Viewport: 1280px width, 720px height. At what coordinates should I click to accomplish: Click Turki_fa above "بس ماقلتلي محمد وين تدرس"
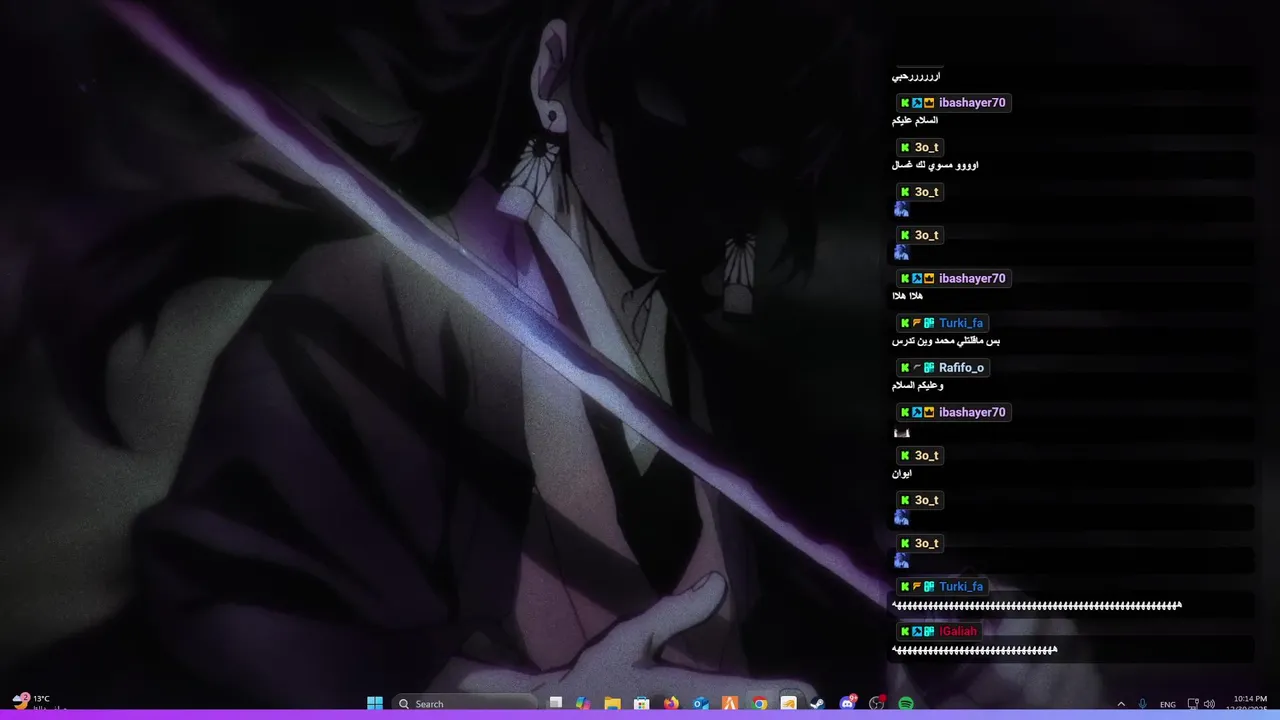click(961, 323)
